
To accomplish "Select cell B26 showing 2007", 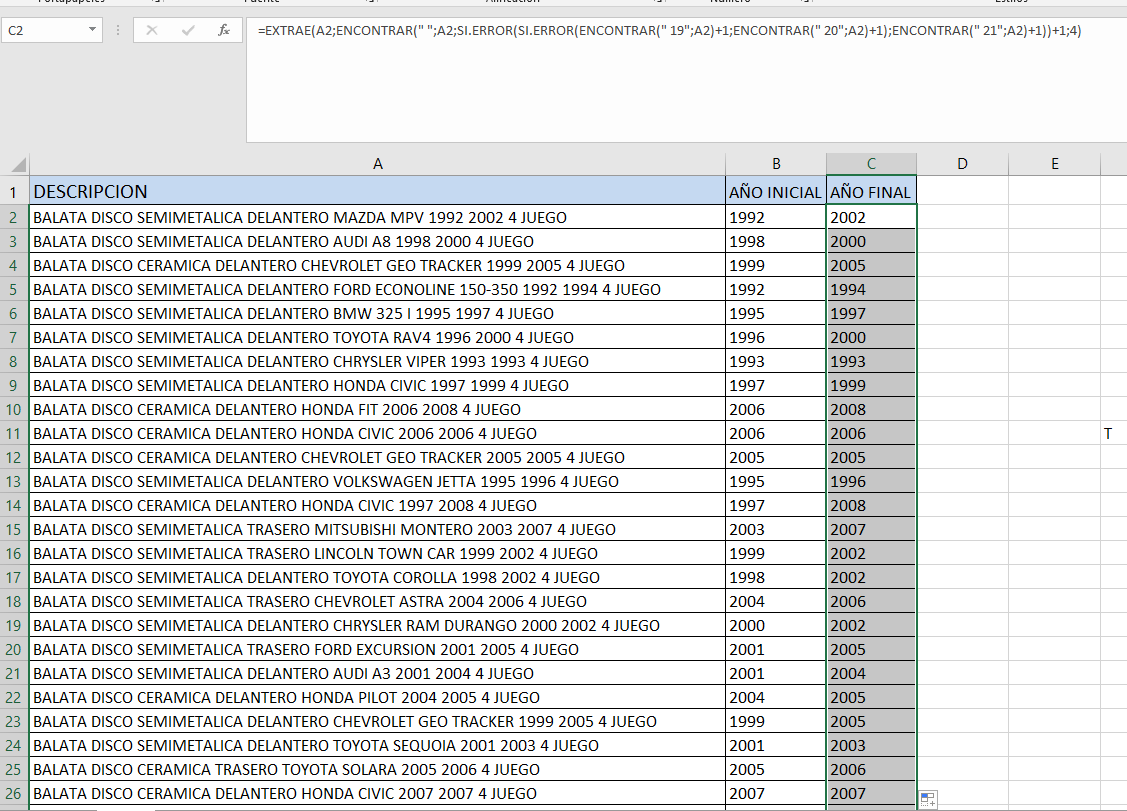I will [776, 793].
